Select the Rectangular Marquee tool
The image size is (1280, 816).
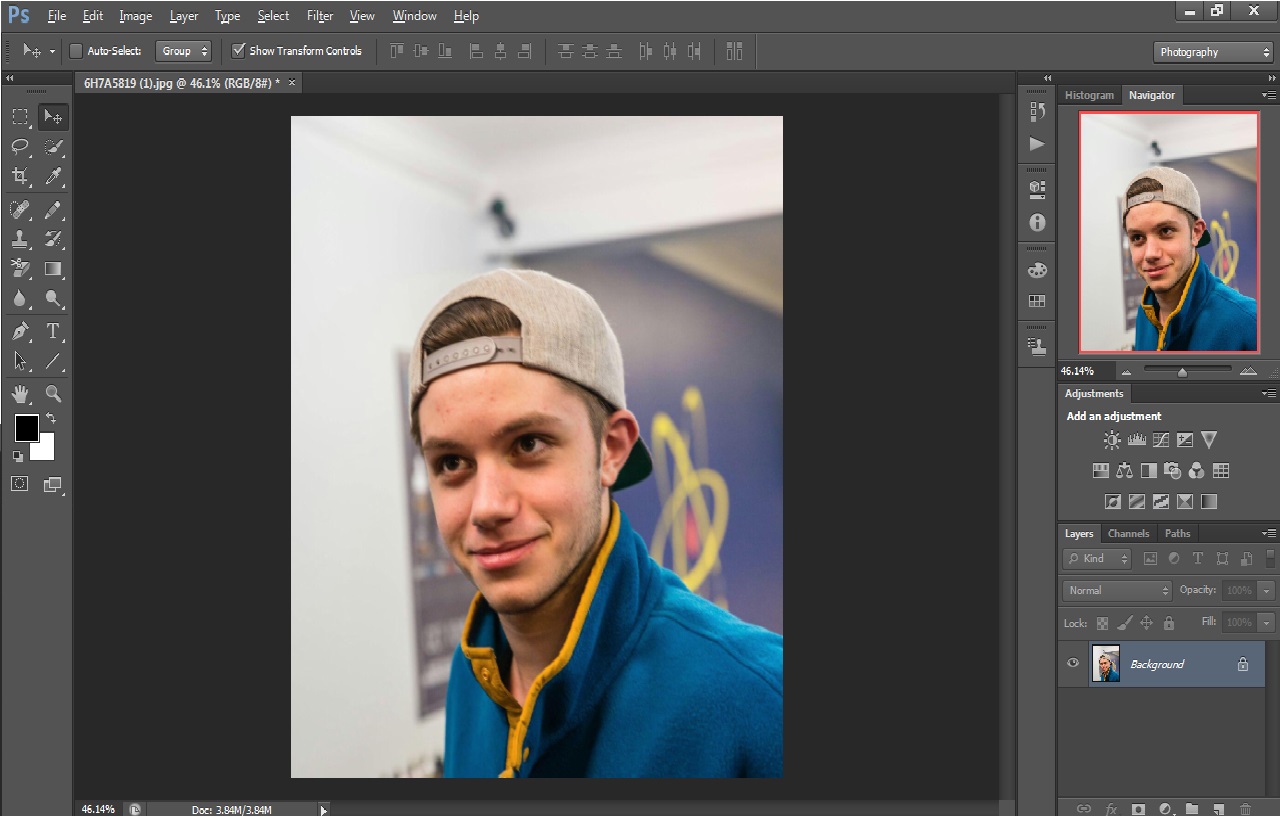pos(20,117)
